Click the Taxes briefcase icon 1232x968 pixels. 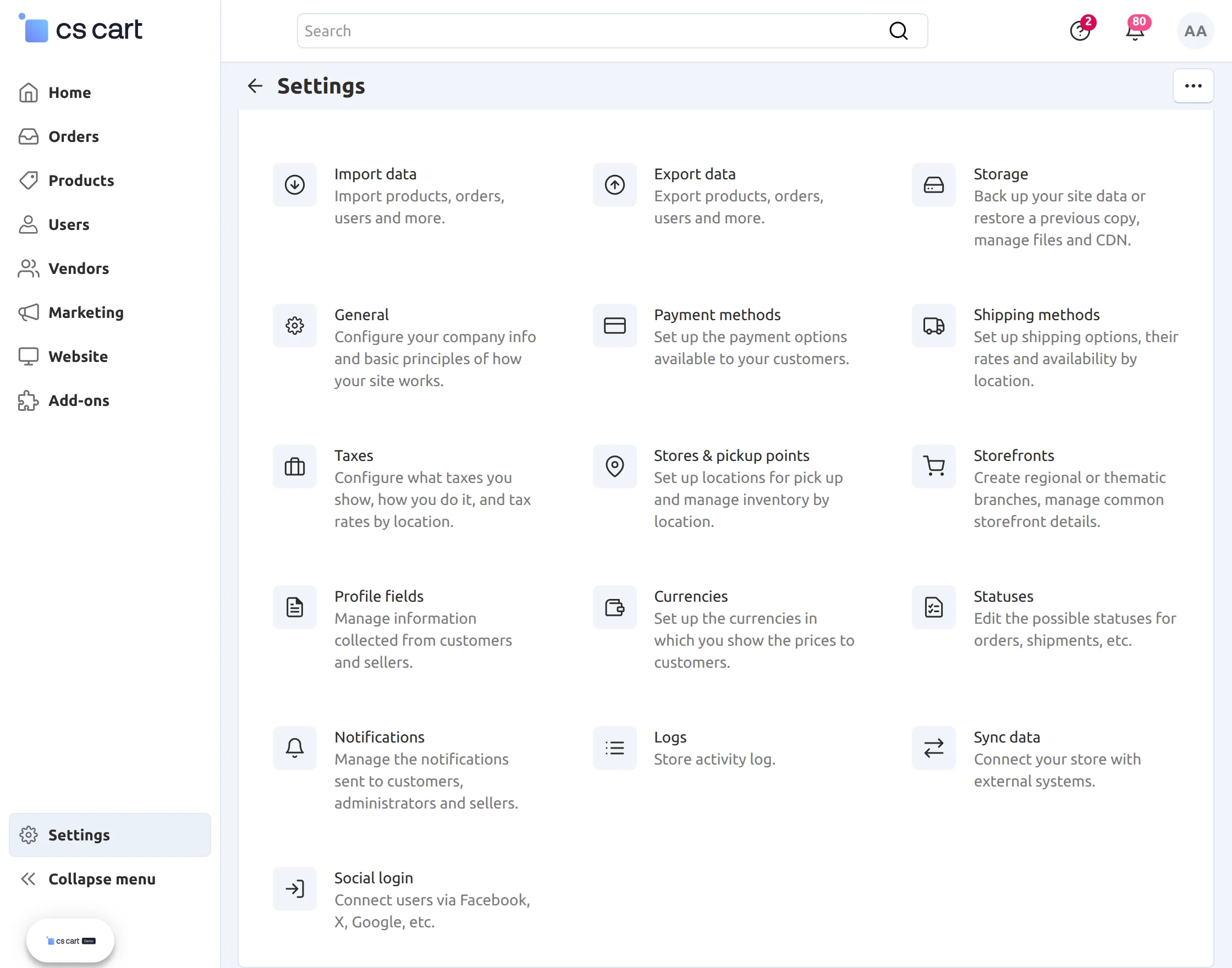[x=295, y=466]
